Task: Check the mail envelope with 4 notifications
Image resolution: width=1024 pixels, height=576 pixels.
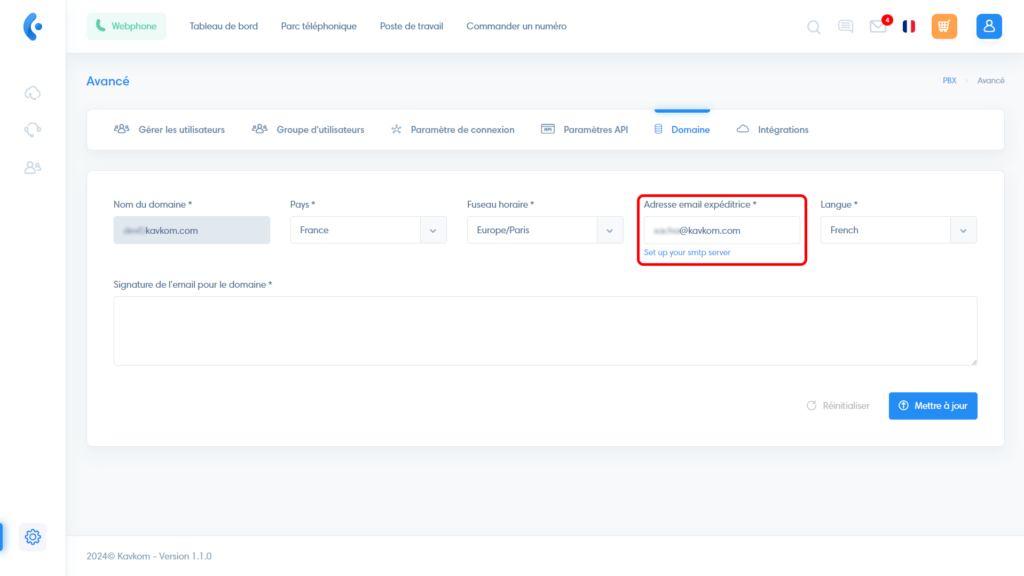Action: 877,27
